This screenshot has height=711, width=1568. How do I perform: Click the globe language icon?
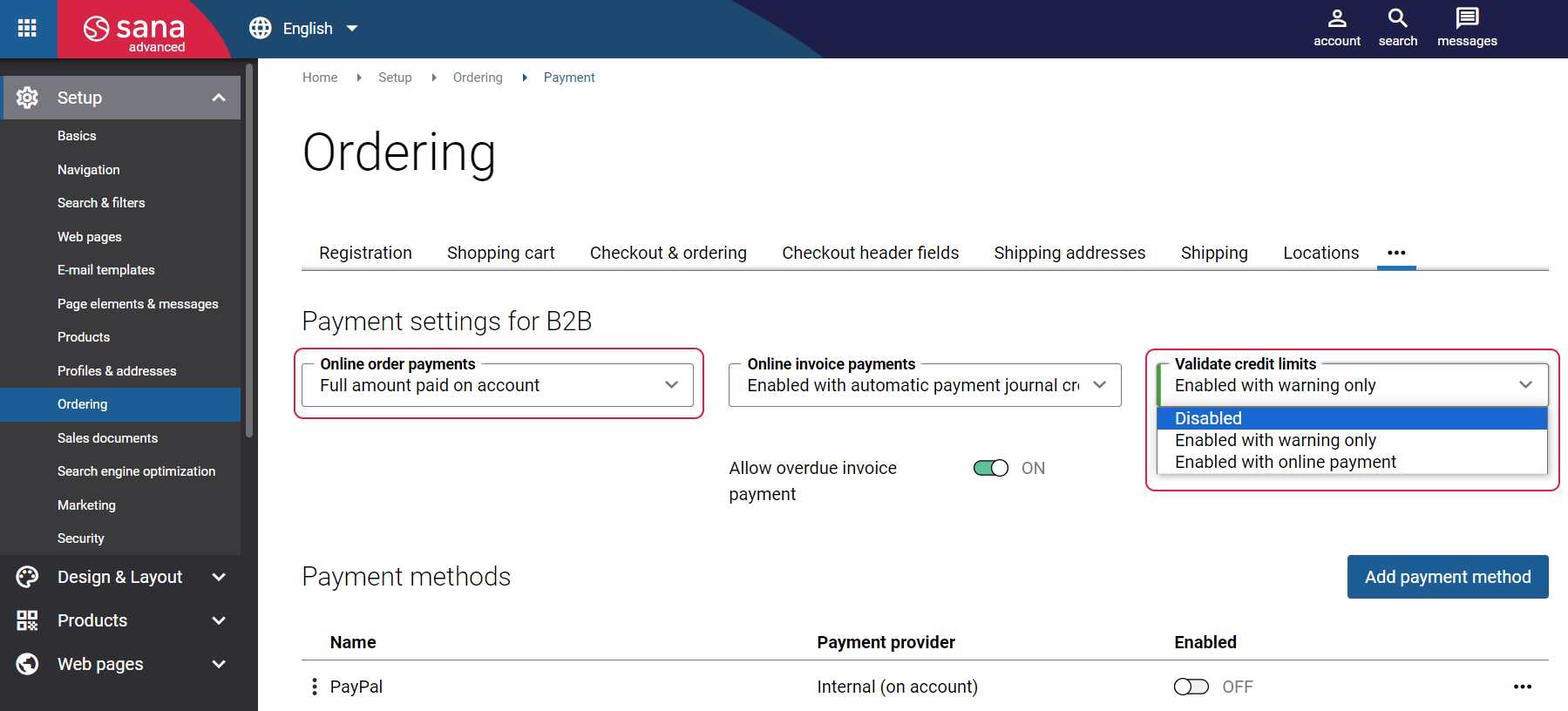[260, 28]
